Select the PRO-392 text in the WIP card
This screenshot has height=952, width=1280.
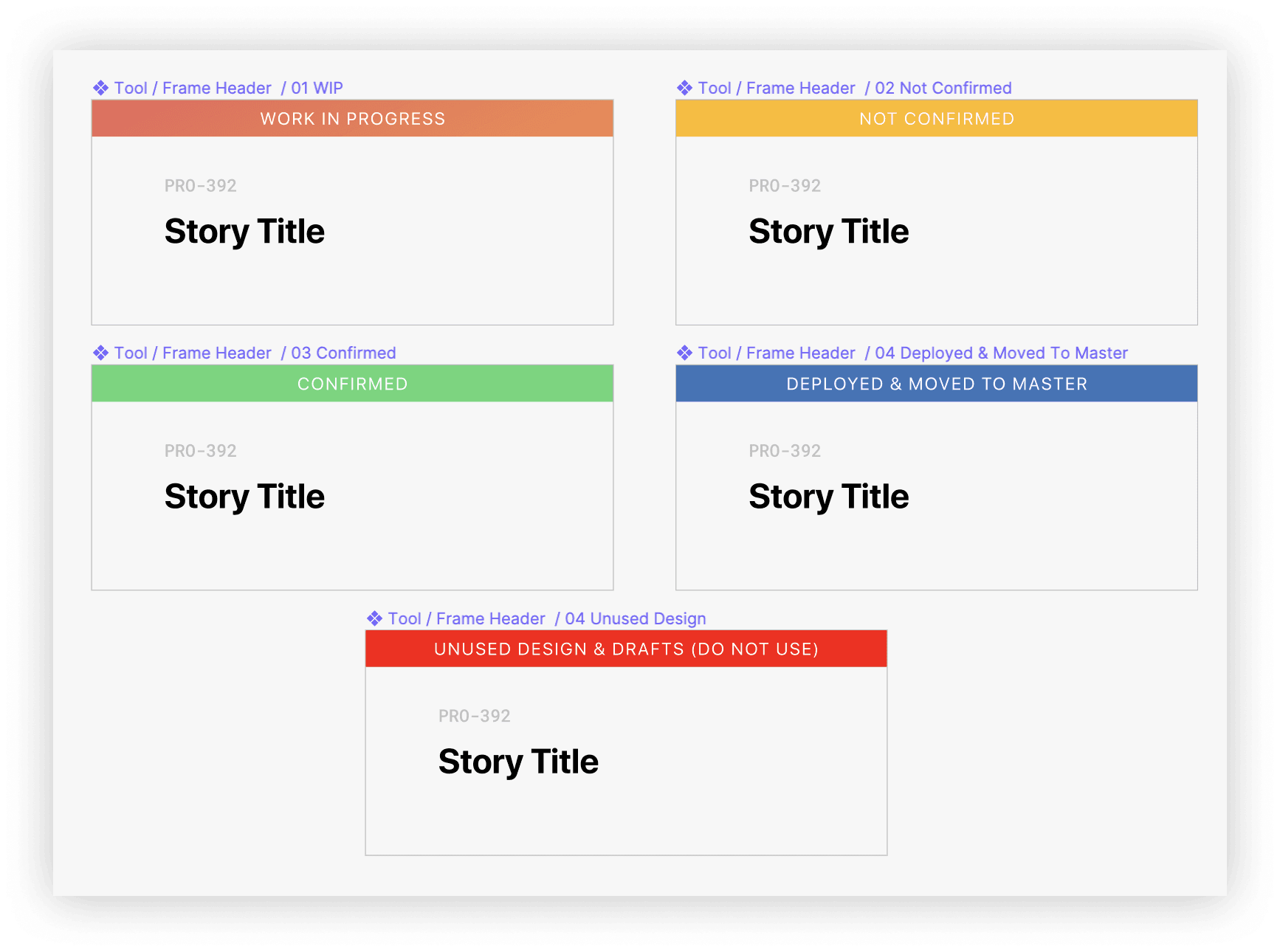click(200, 185)
